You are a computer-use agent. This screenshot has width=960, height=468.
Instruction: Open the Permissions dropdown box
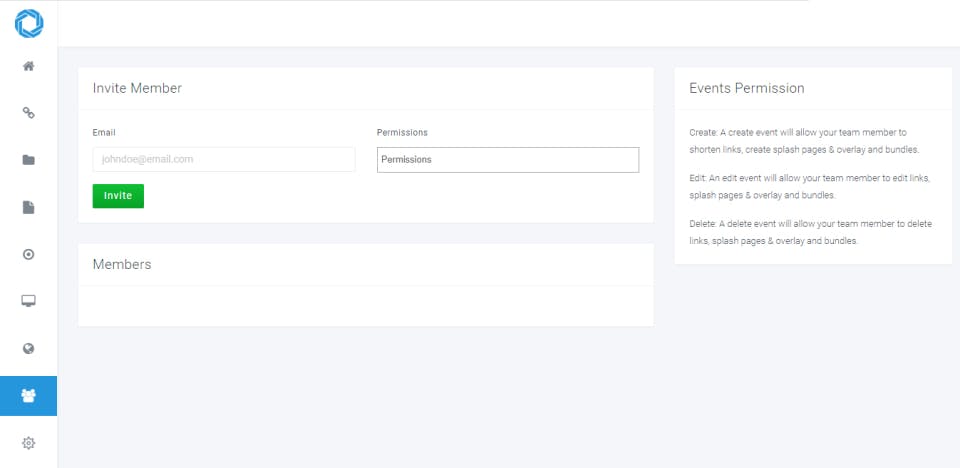[507, 159]
